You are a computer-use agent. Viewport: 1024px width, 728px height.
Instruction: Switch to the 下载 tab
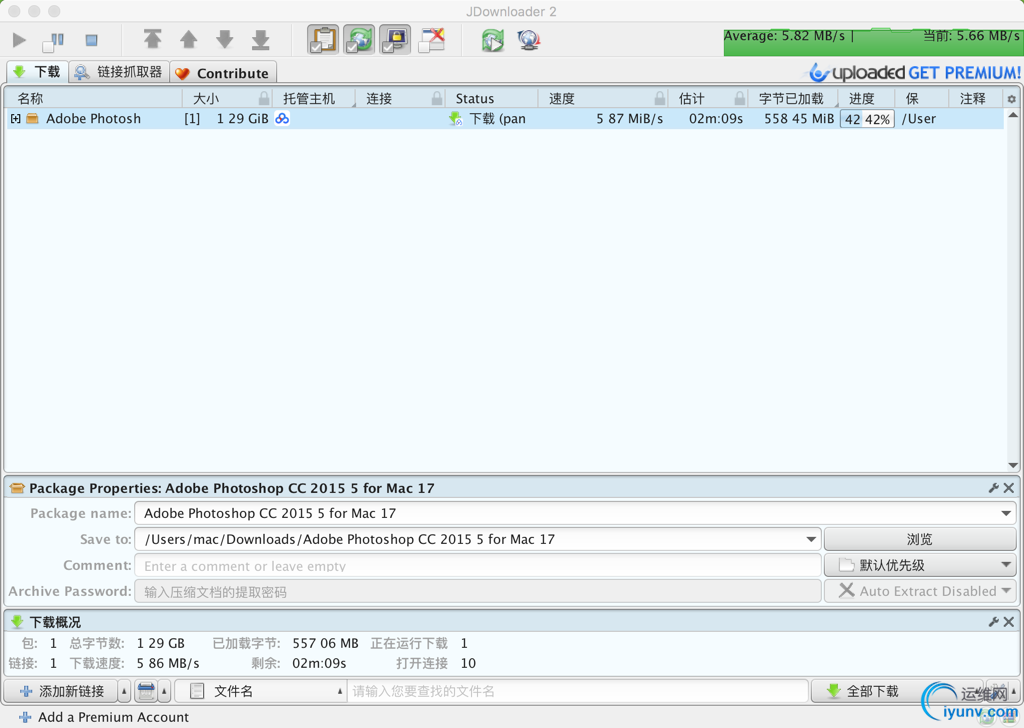(x=37, y=72)
